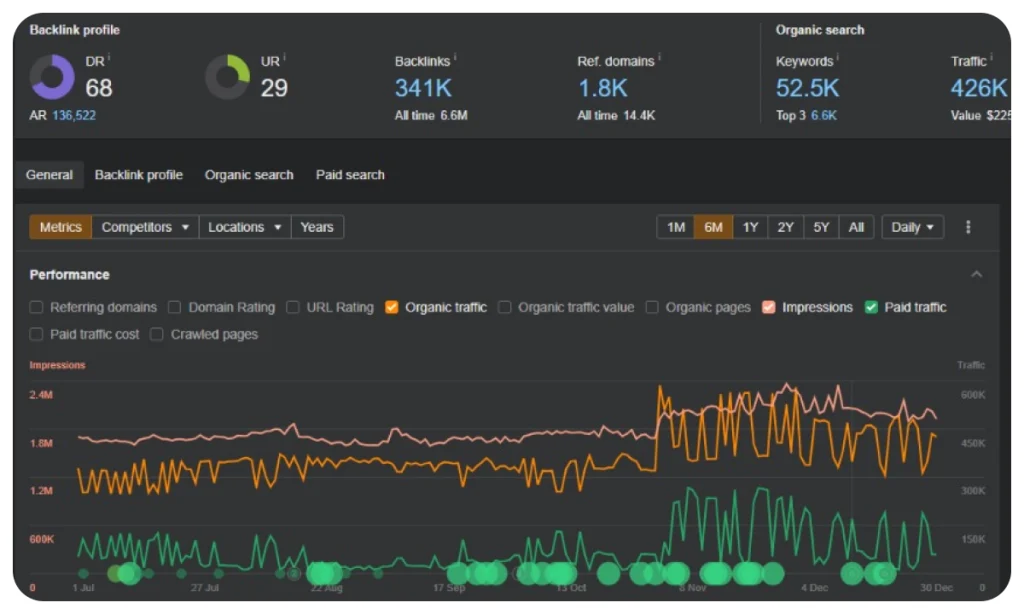Open the 341K backlinks link
The height and width of the screenshot is (614, 1024).
423,88
